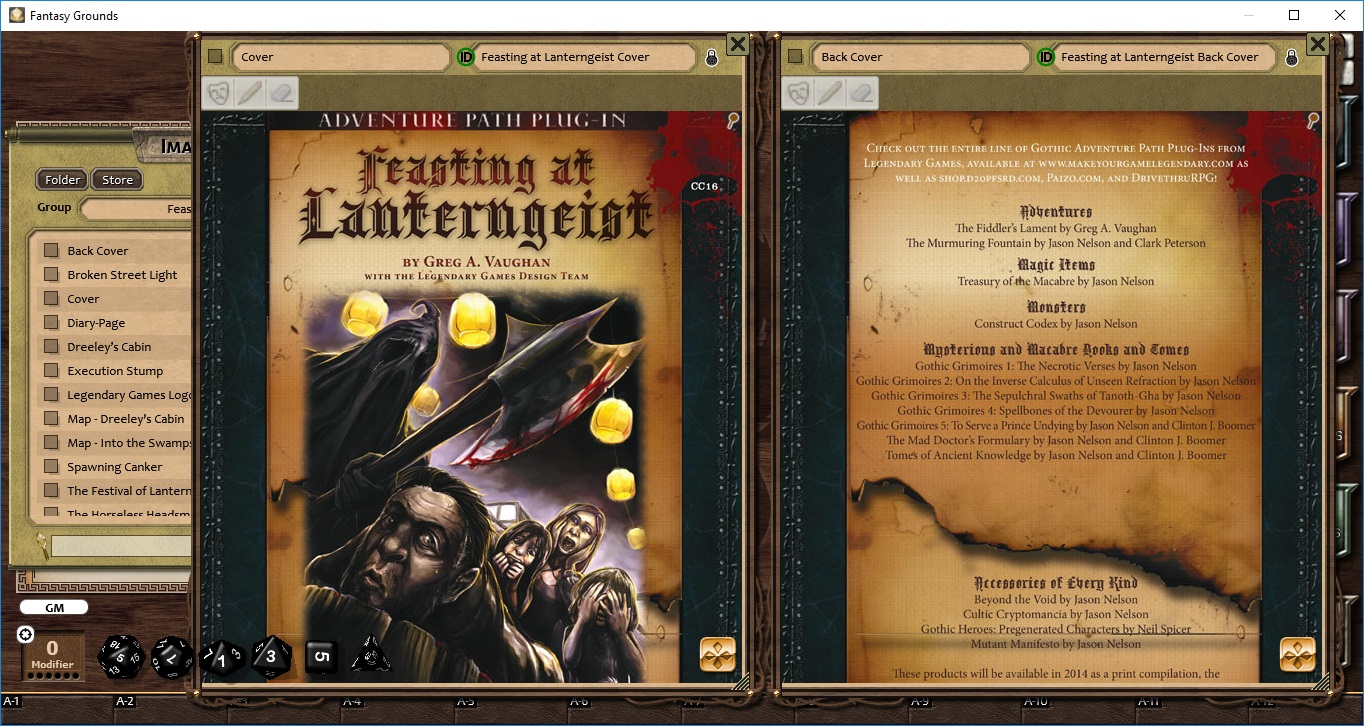Switch to the Store tab
Image resolution: width=1364 pixels, height=726 pixels.
tap(116, 179)
